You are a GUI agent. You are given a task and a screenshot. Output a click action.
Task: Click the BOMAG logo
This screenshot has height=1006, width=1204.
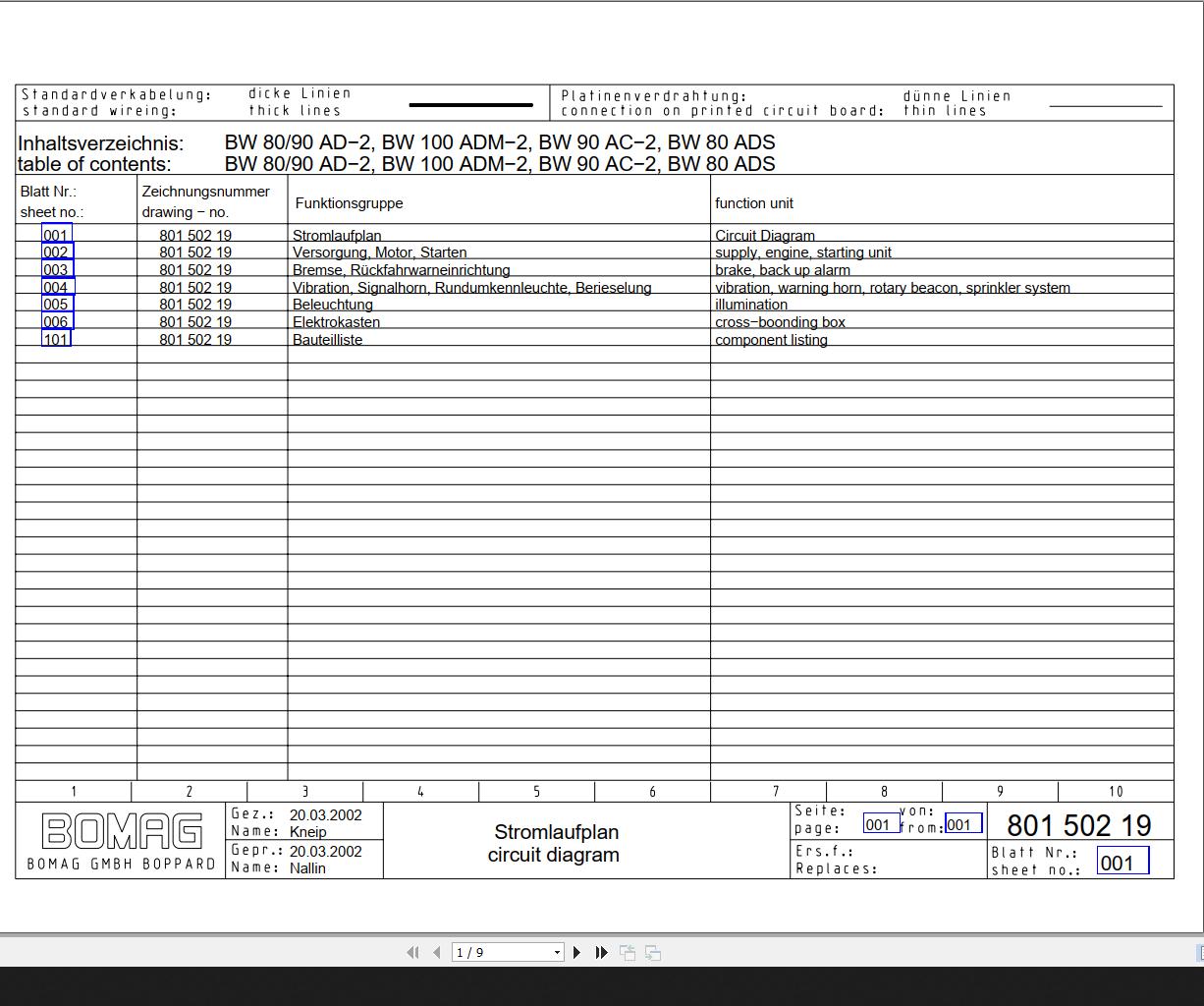(122, 831)
